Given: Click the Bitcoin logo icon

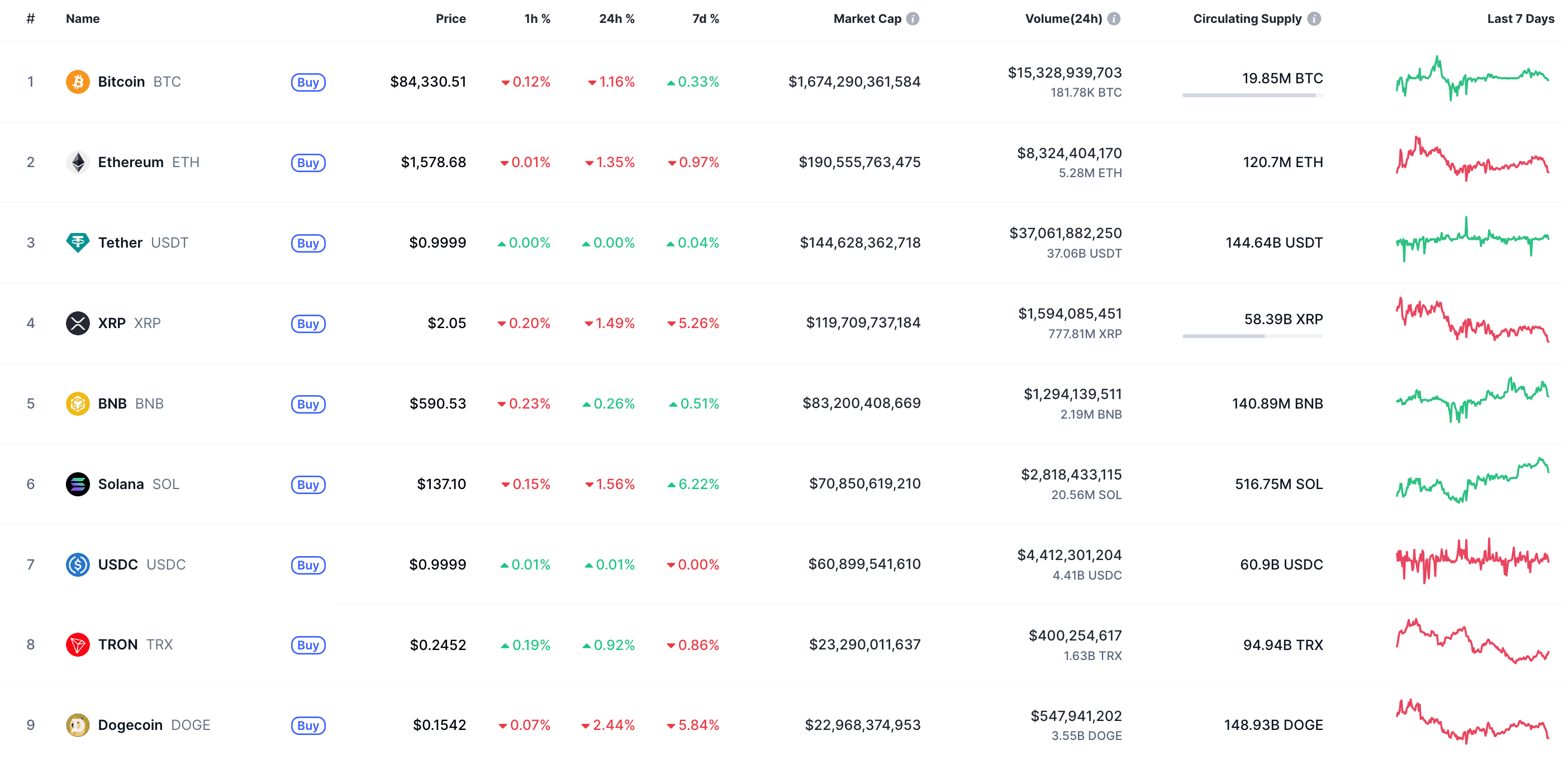Looking at the screenshot, I should (77, 82).
